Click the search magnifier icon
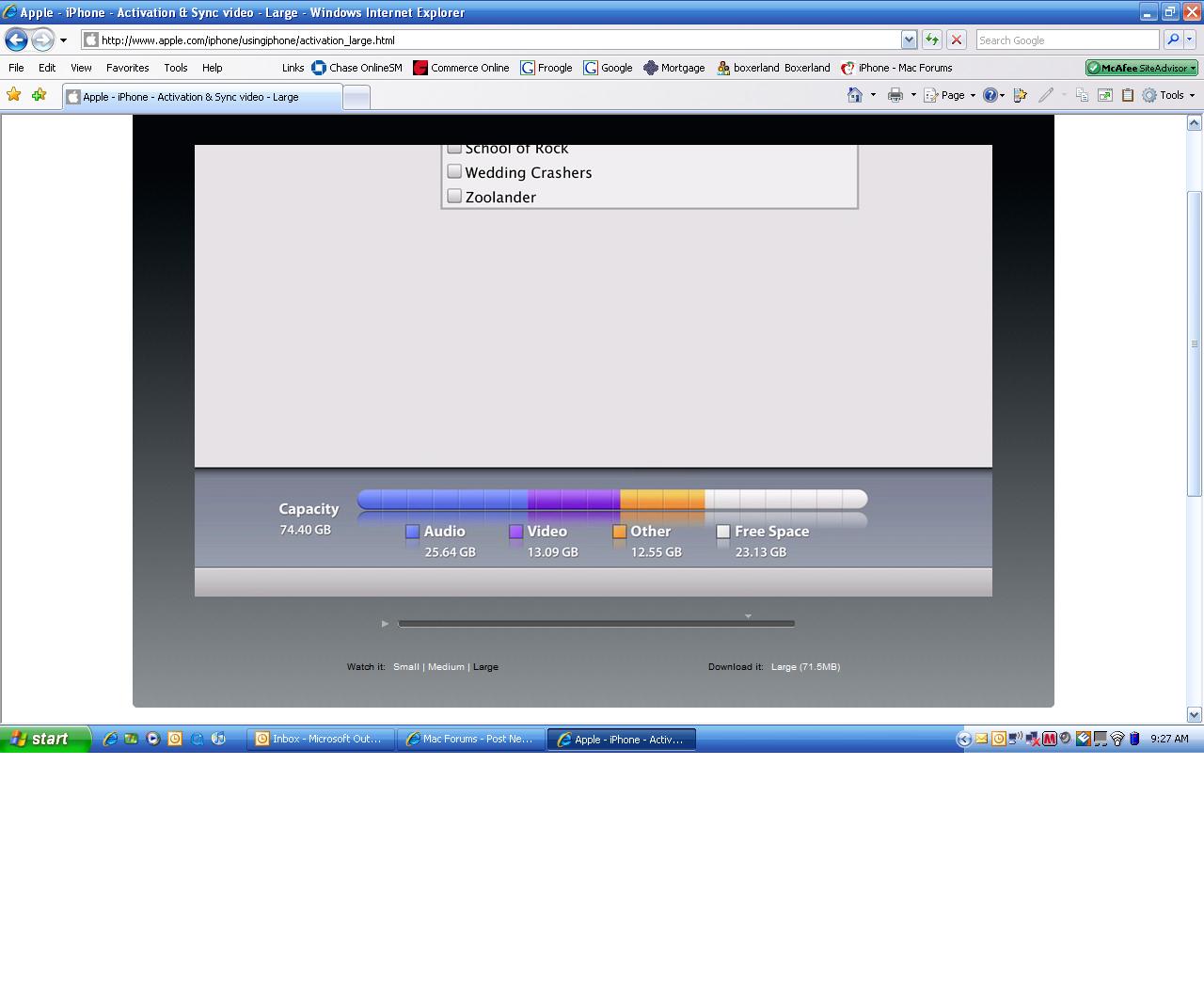Viewport: 1204px width, 988px height. pos(1172,40)
